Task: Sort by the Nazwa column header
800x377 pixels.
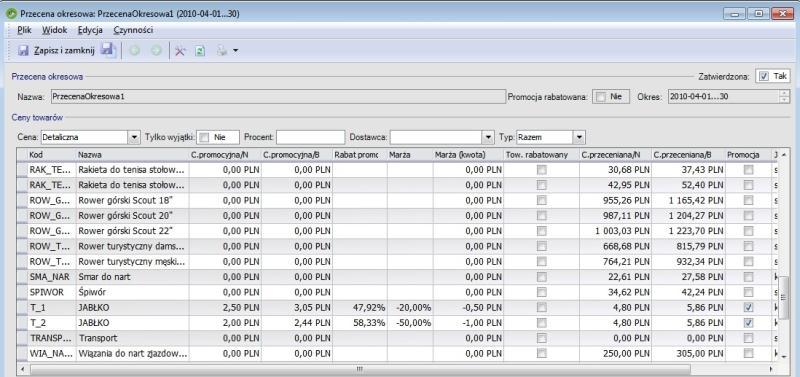Action: (x=132, y=155)
